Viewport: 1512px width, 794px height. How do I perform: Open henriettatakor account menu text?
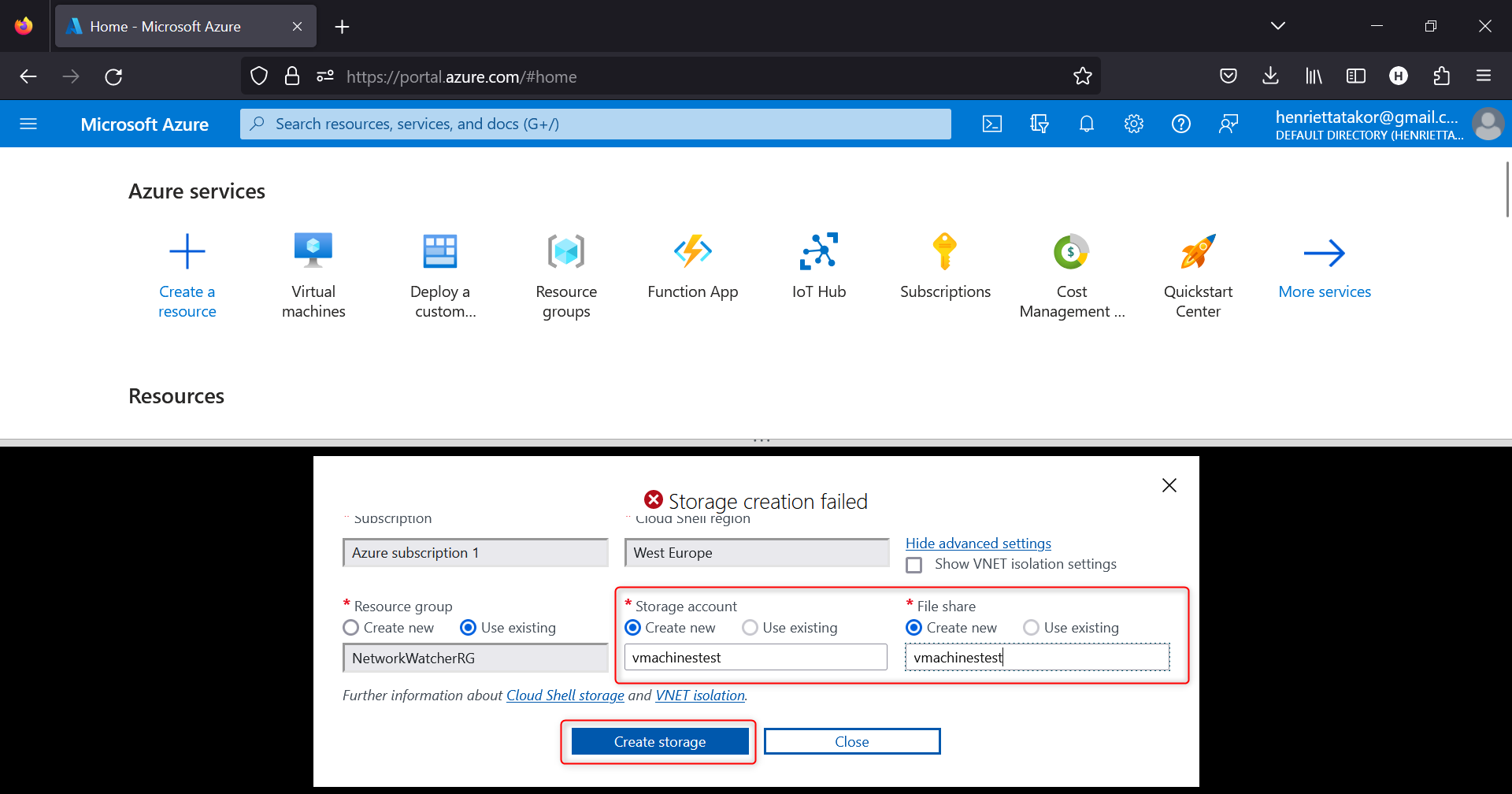(x=1369, y=124)
